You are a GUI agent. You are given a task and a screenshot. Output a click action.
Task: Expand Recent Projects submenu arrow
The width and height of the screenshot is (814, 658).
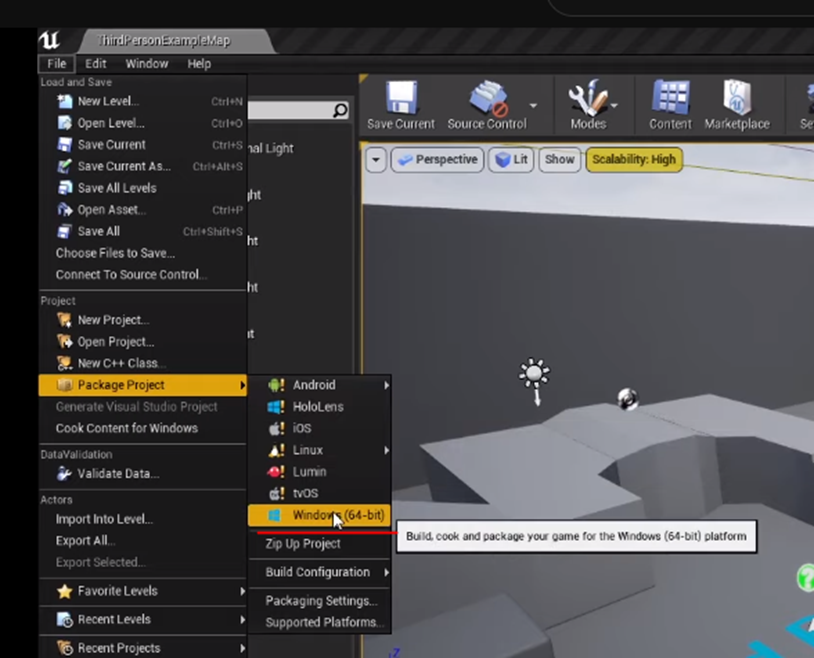242,648
